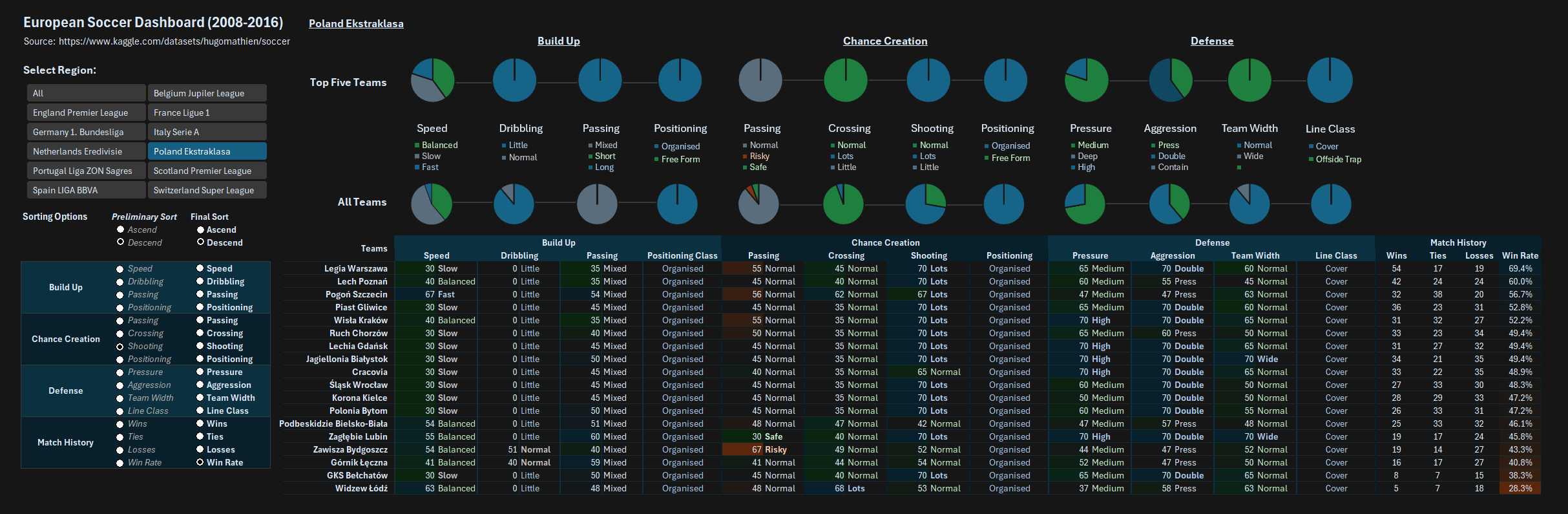Click Top Five Teams Build Up Positioning pie
Viewport: 1568px width, 514px height.
(680, 80)
